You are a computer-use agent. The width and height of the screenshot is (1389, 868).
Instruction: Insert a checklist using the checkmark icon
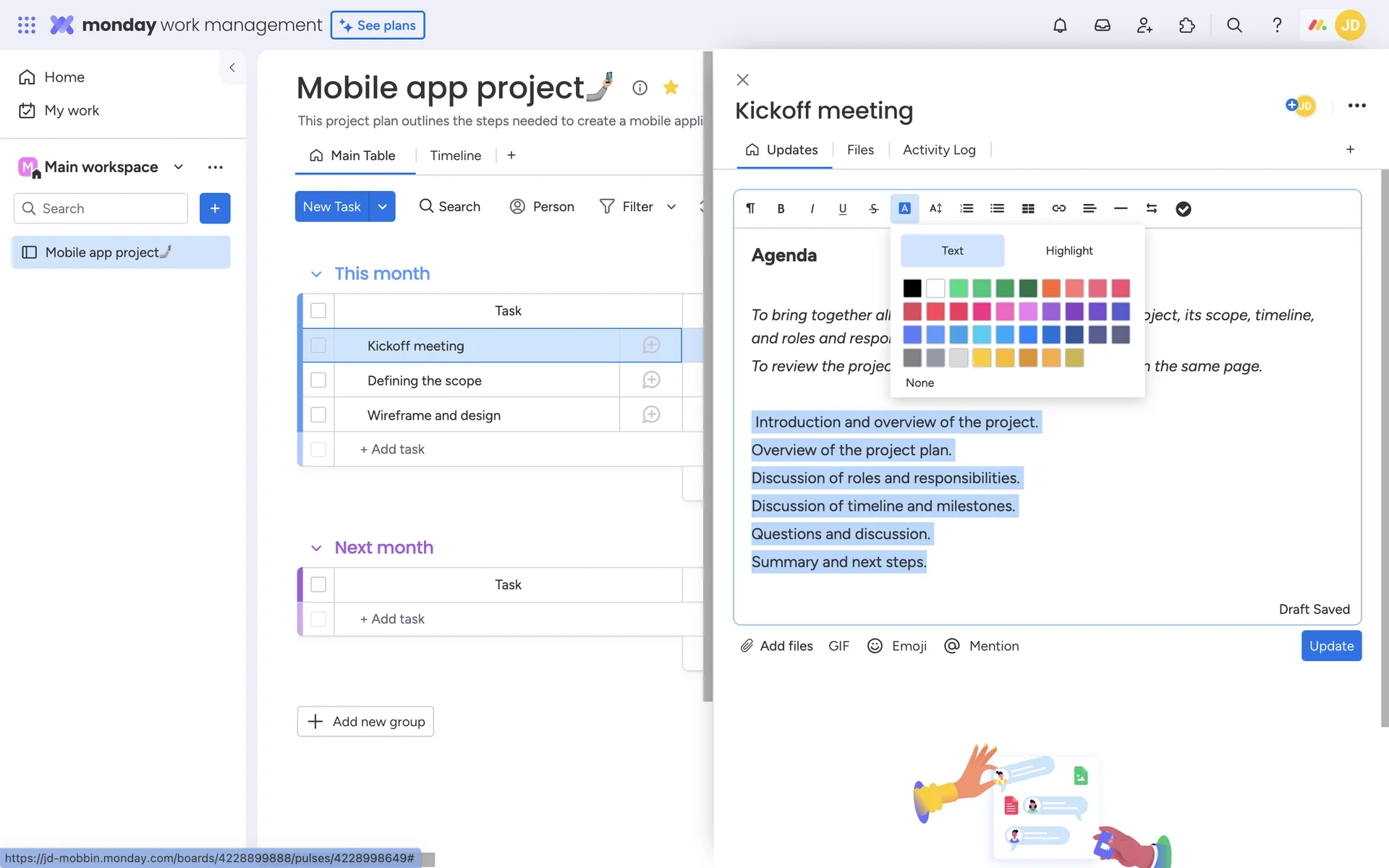(x=1183, y=209)
